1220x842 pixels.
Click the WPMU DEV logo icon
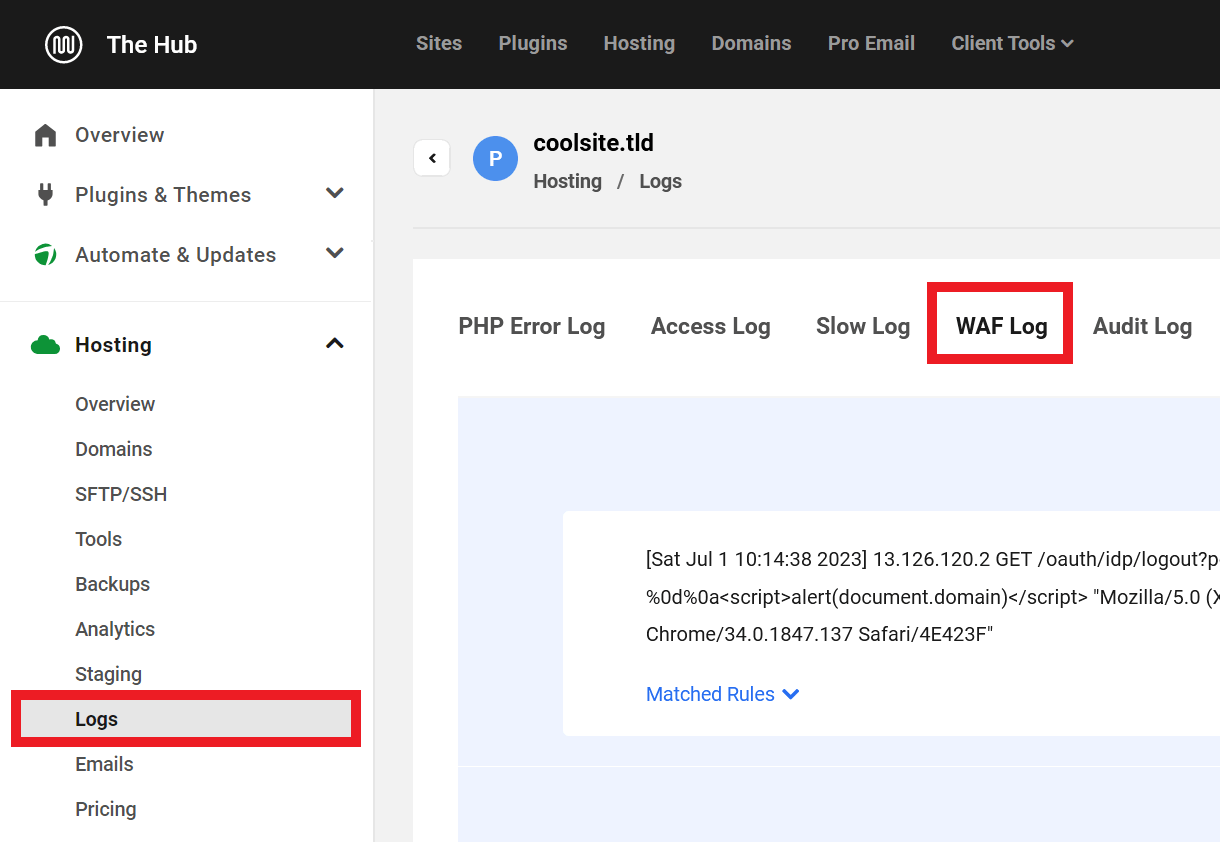point(64,44)
